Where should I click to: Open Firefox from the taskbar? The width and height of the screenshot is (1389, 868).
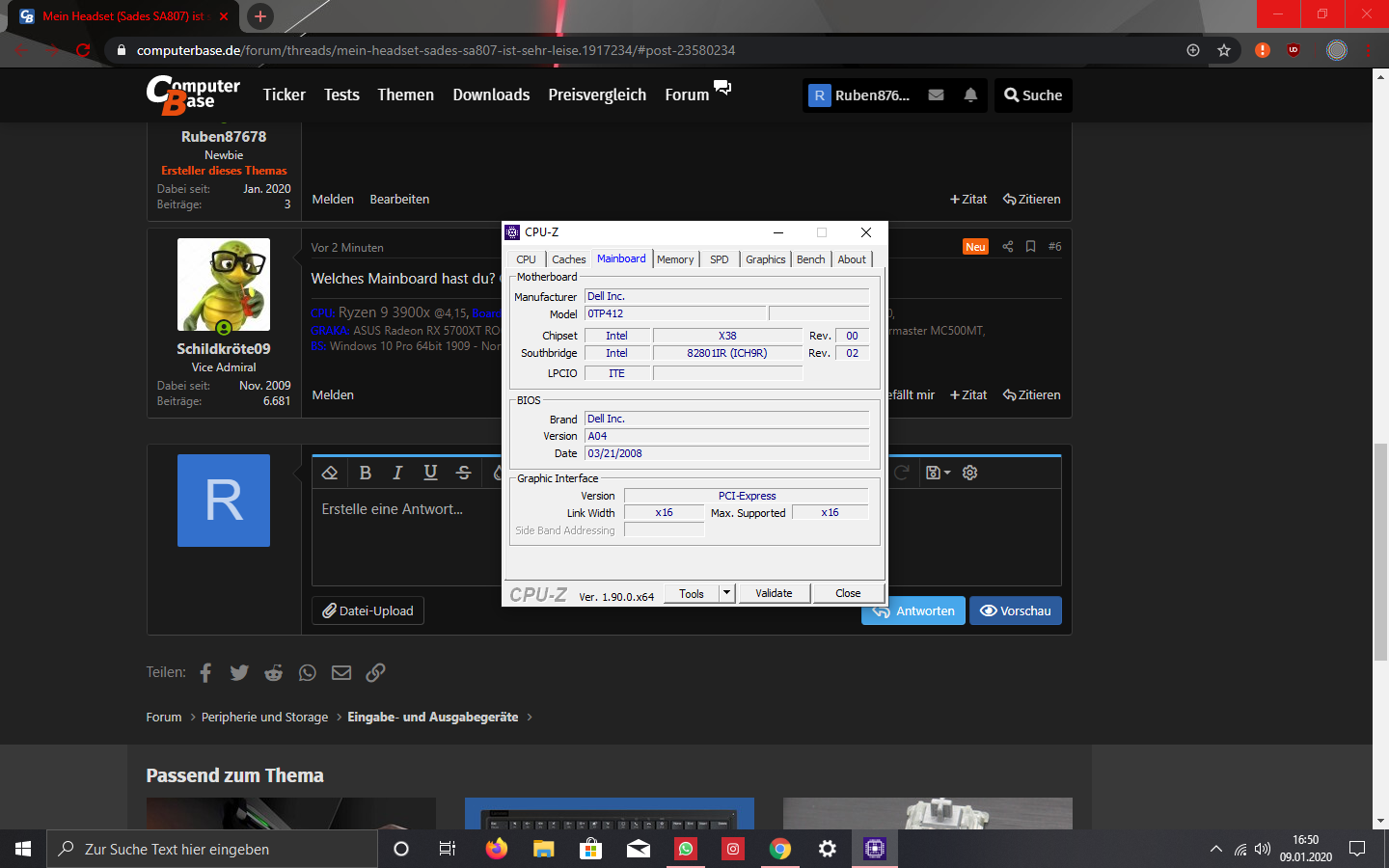coord(496,849)
